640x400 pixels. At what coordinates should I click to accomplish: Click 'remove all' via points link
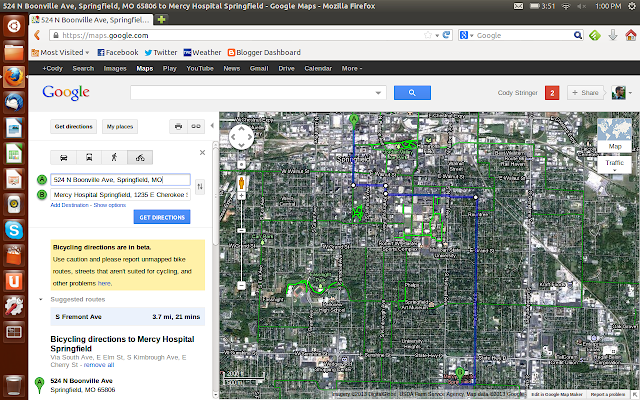pos(99,365)
